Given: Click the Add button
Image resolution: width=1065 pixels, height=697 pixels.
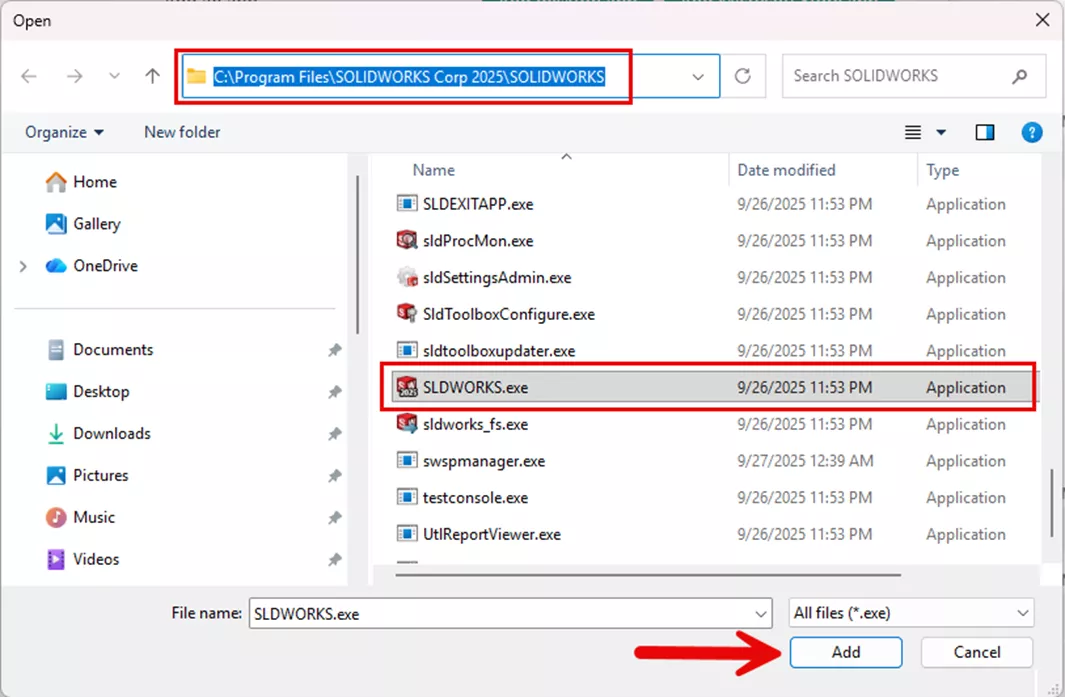Looking at the screenshot, I should pos(845,652).
